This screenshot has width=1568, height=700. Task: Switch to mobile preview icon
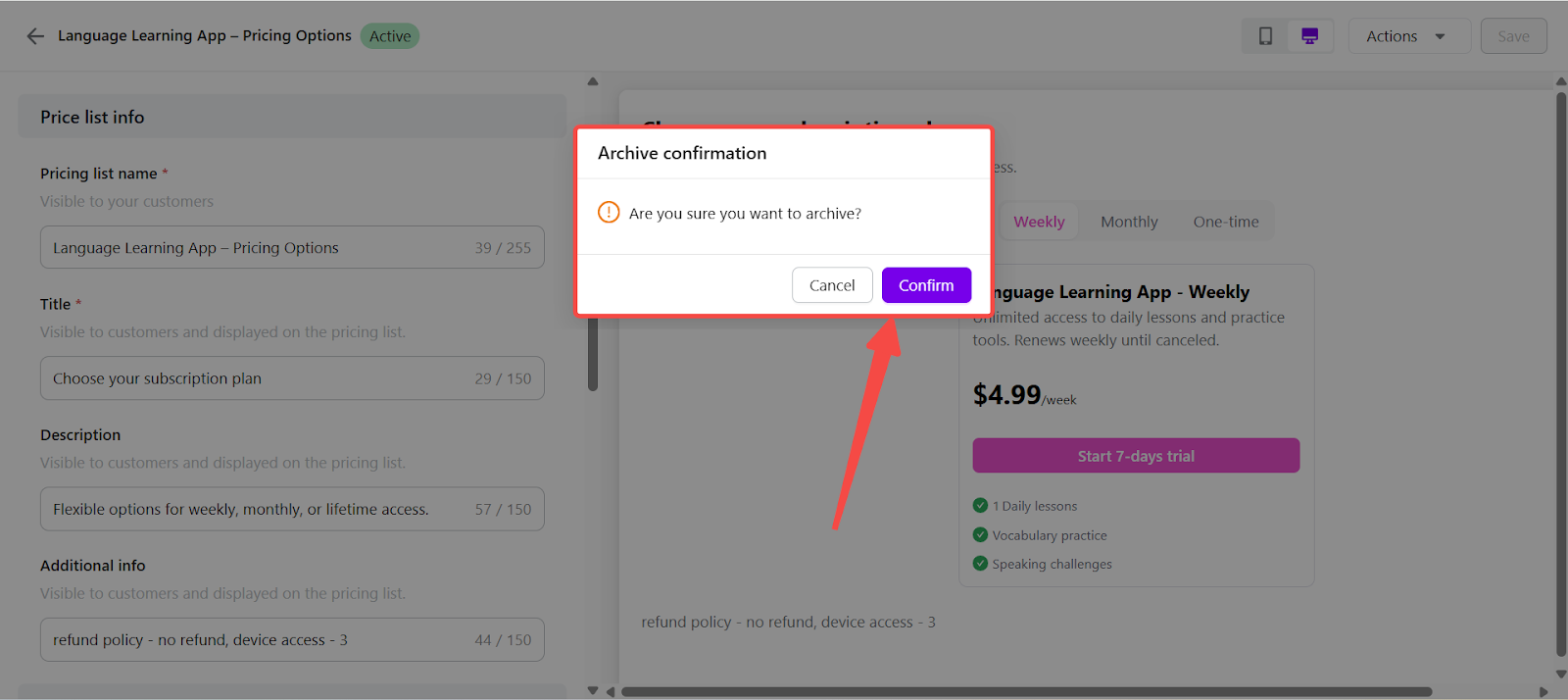1265,36
